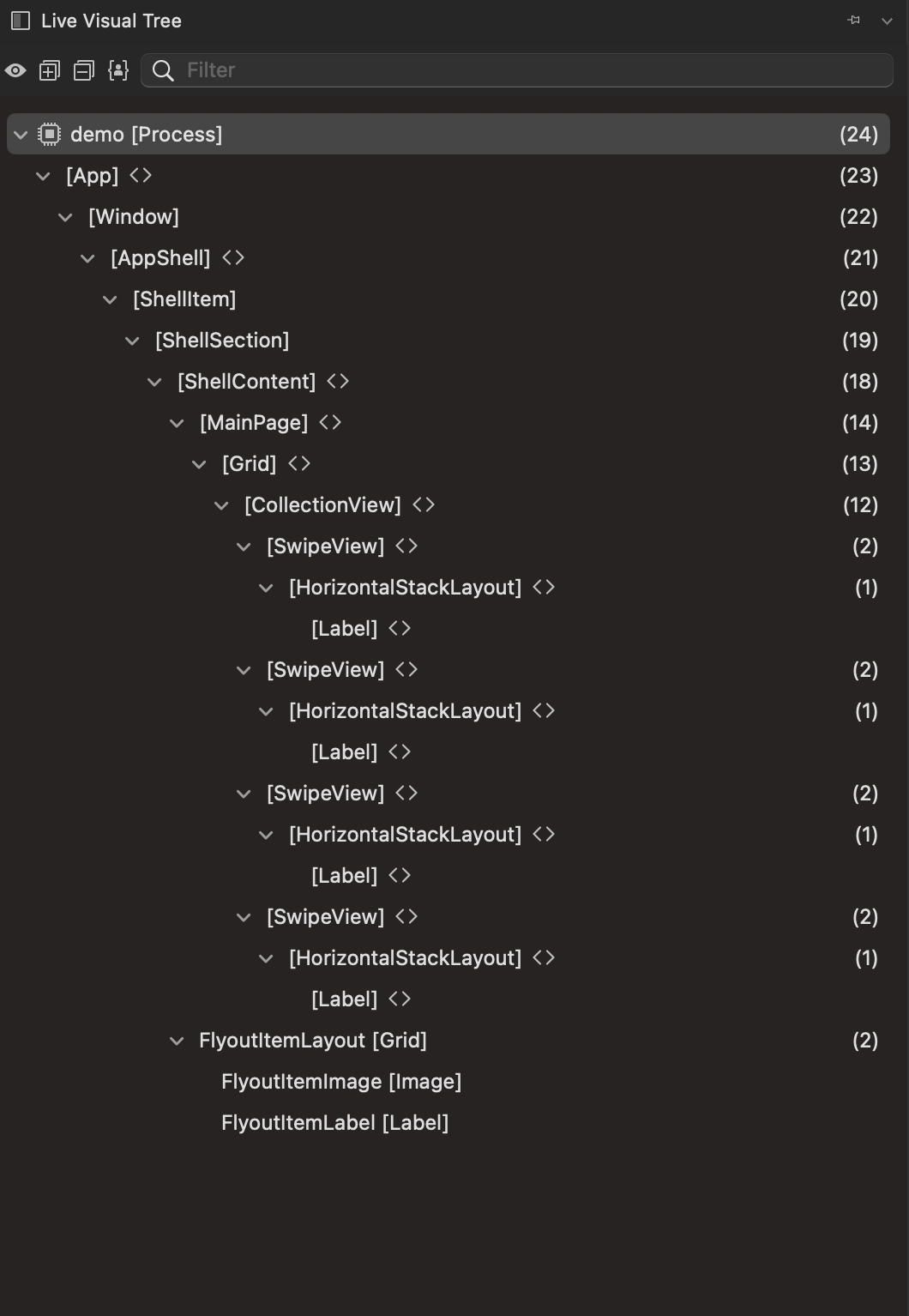Toggle the Show Just My XAML icon
Image resolution: width=909 pixels, height=1316 pixels.
point(117,70)
